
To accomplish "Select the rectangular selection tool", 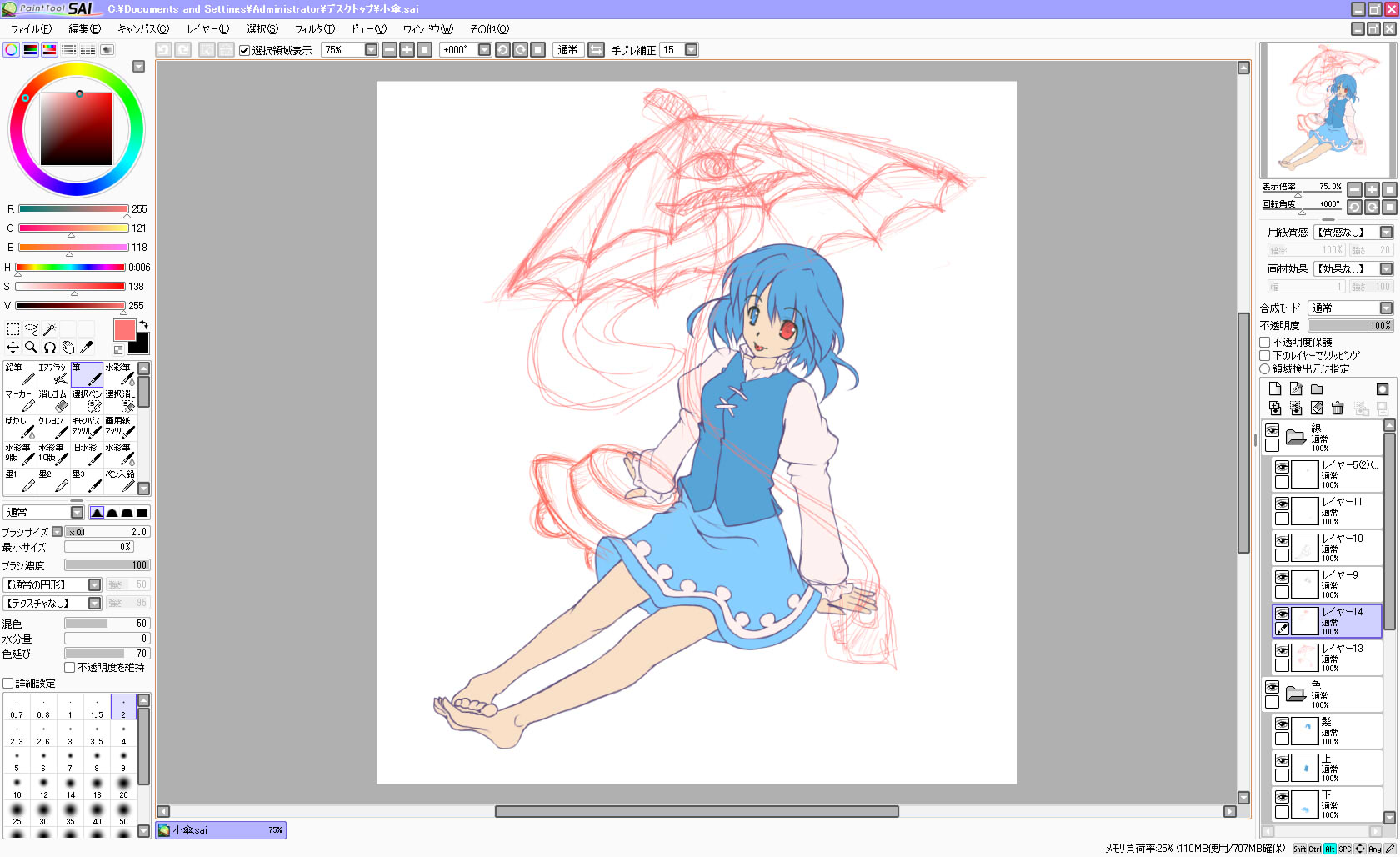I will point(12,329).
